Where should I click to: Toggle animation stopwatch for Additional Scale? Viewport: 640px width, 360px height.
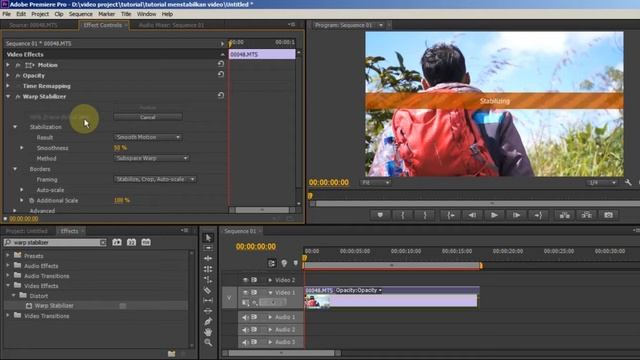[x=31, y=200]
